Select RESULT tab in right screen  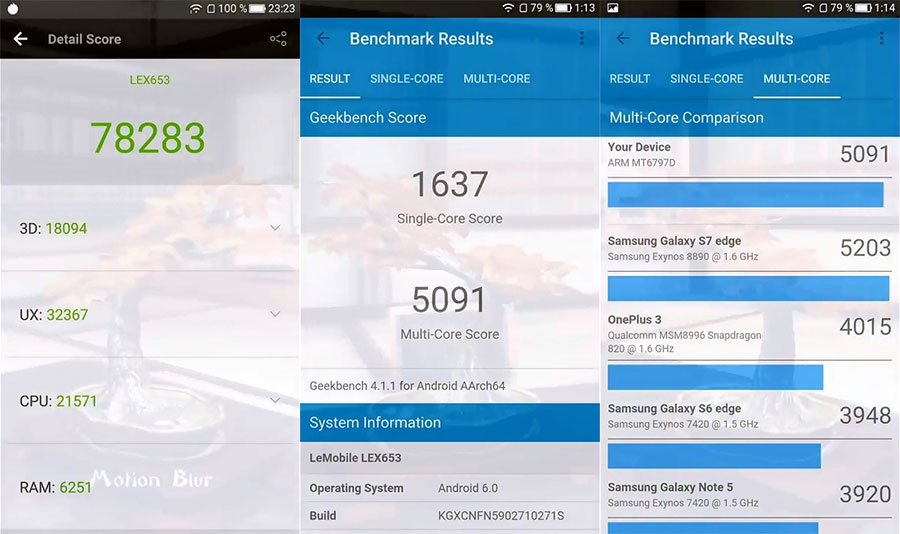pos(630,79)
